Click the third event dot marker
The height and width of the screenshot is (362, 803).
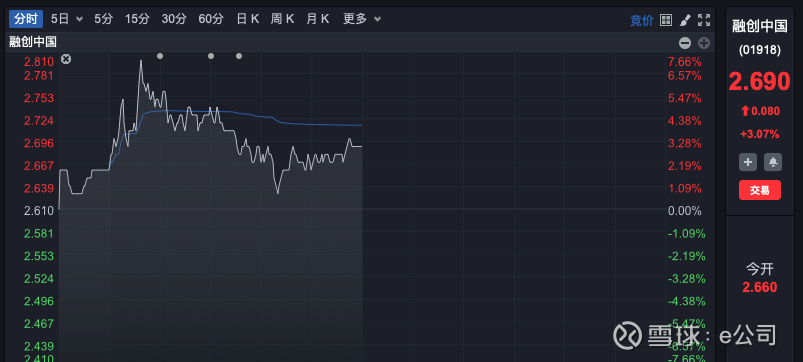[x=239, y=56]
